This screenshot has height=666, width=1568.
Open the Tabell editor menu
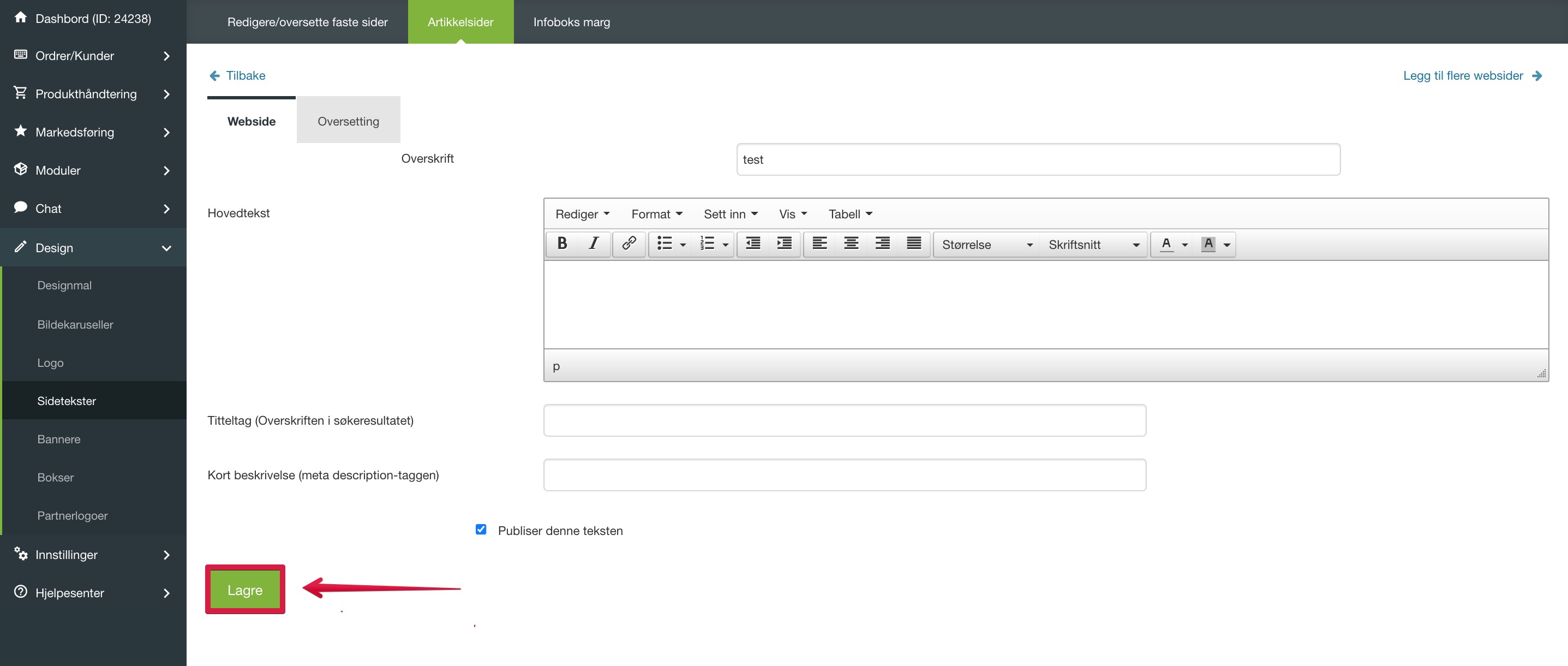(x=851, y=213)
